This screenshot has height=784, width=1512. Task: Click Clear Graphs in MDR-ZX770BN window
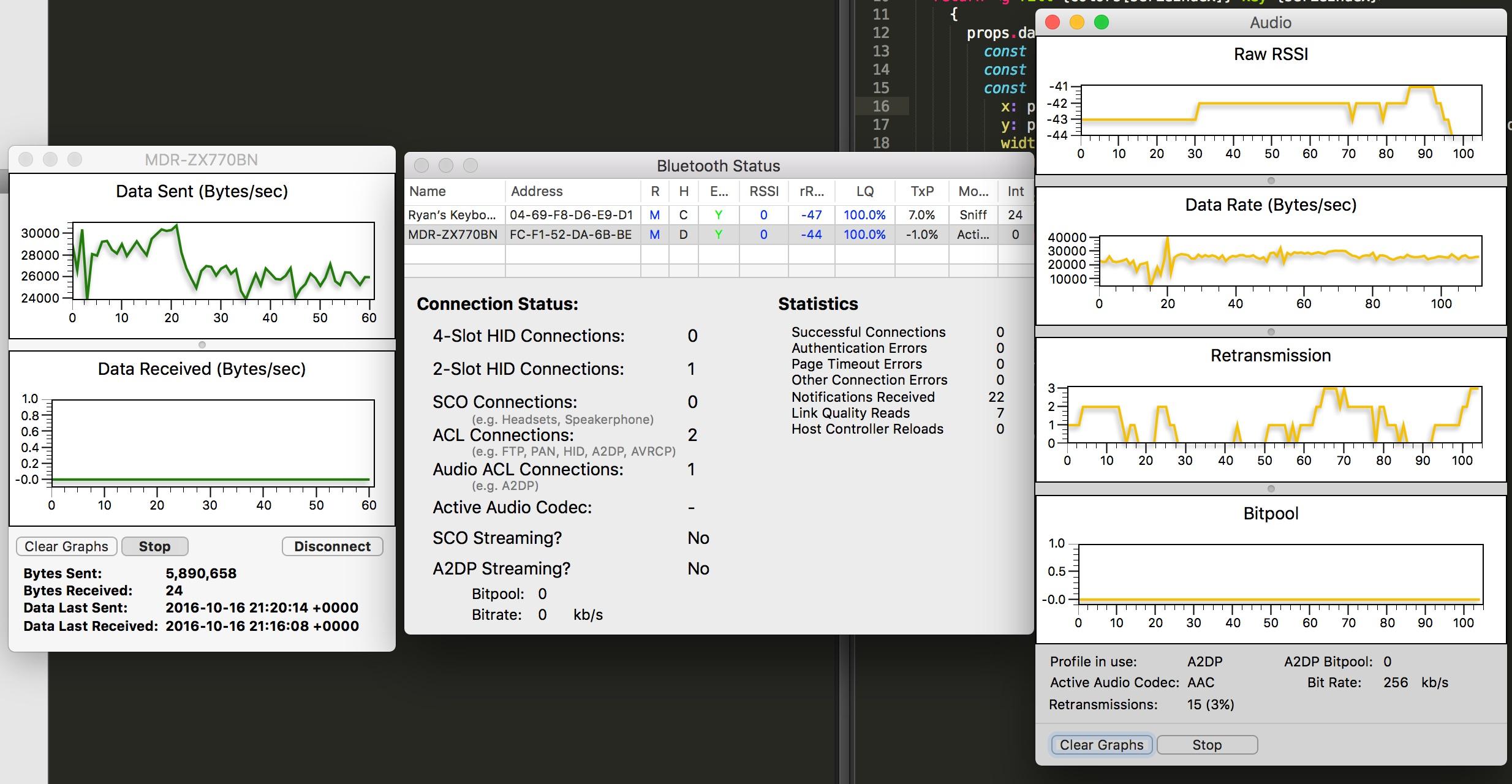66,546
